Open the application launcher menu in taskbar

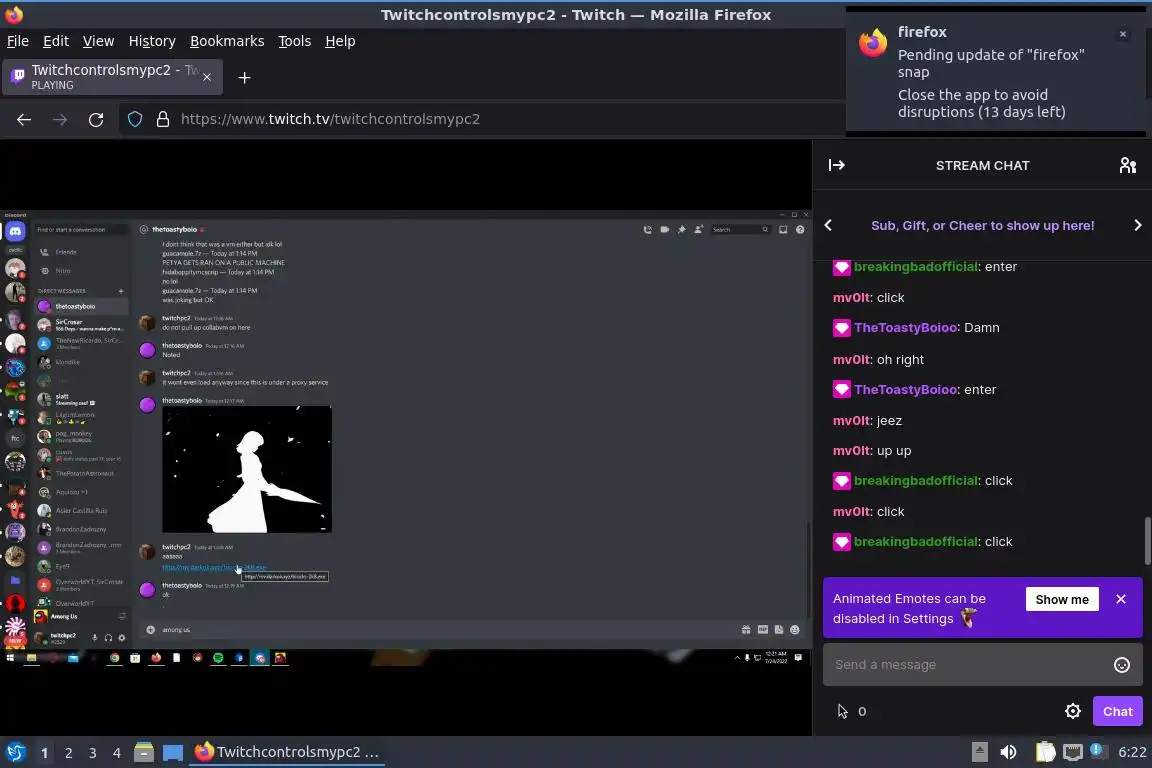[15, 752]
